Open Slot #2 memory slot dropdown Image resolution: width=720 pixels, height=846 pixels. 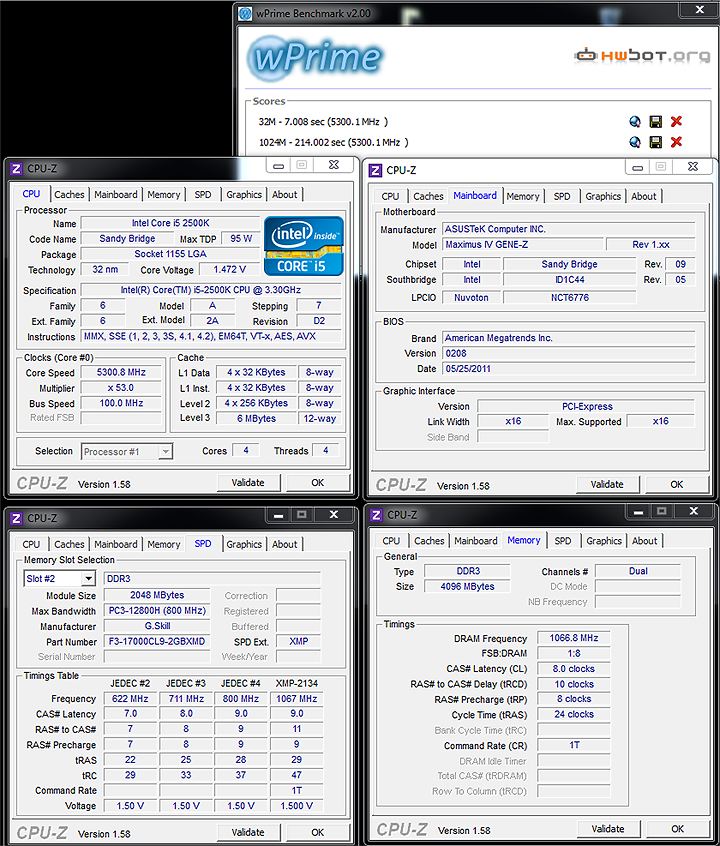tap(89, 578)
